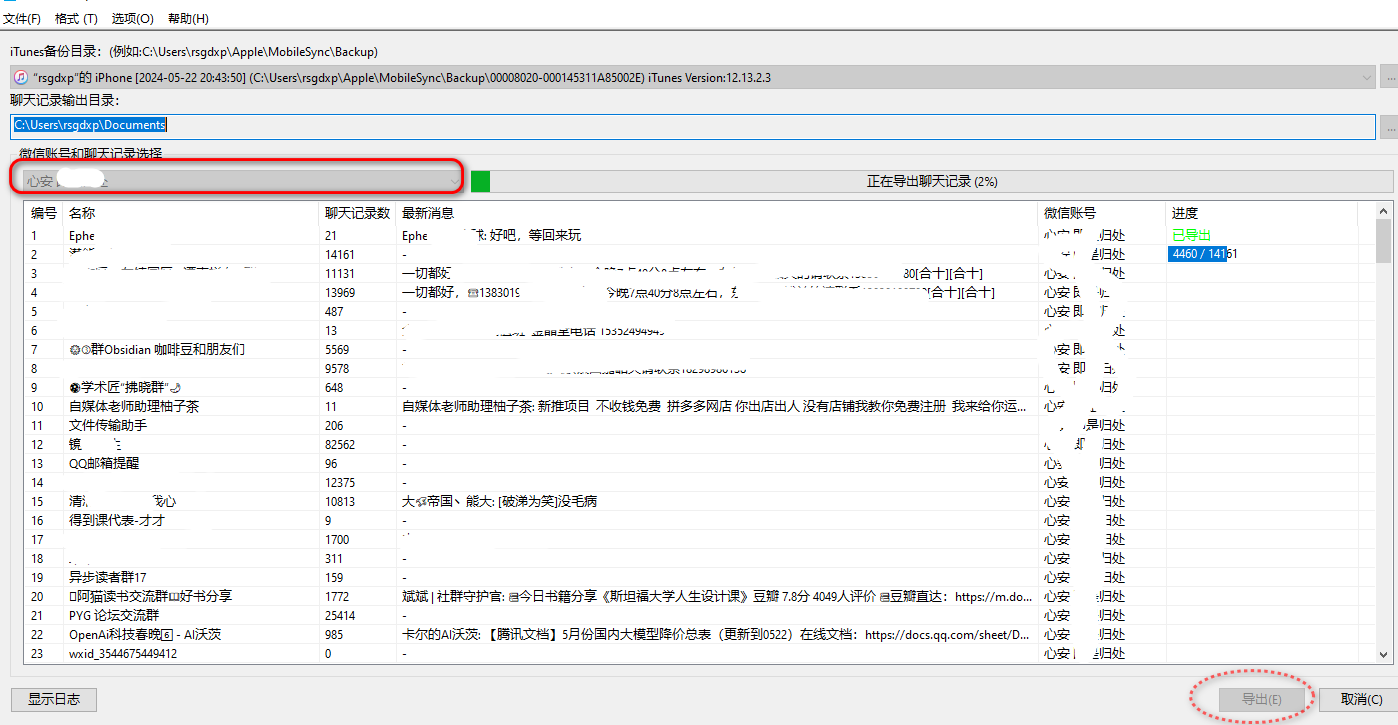Select the 得到课代表-才才 row
The image size is (1398, 725).
700,520
